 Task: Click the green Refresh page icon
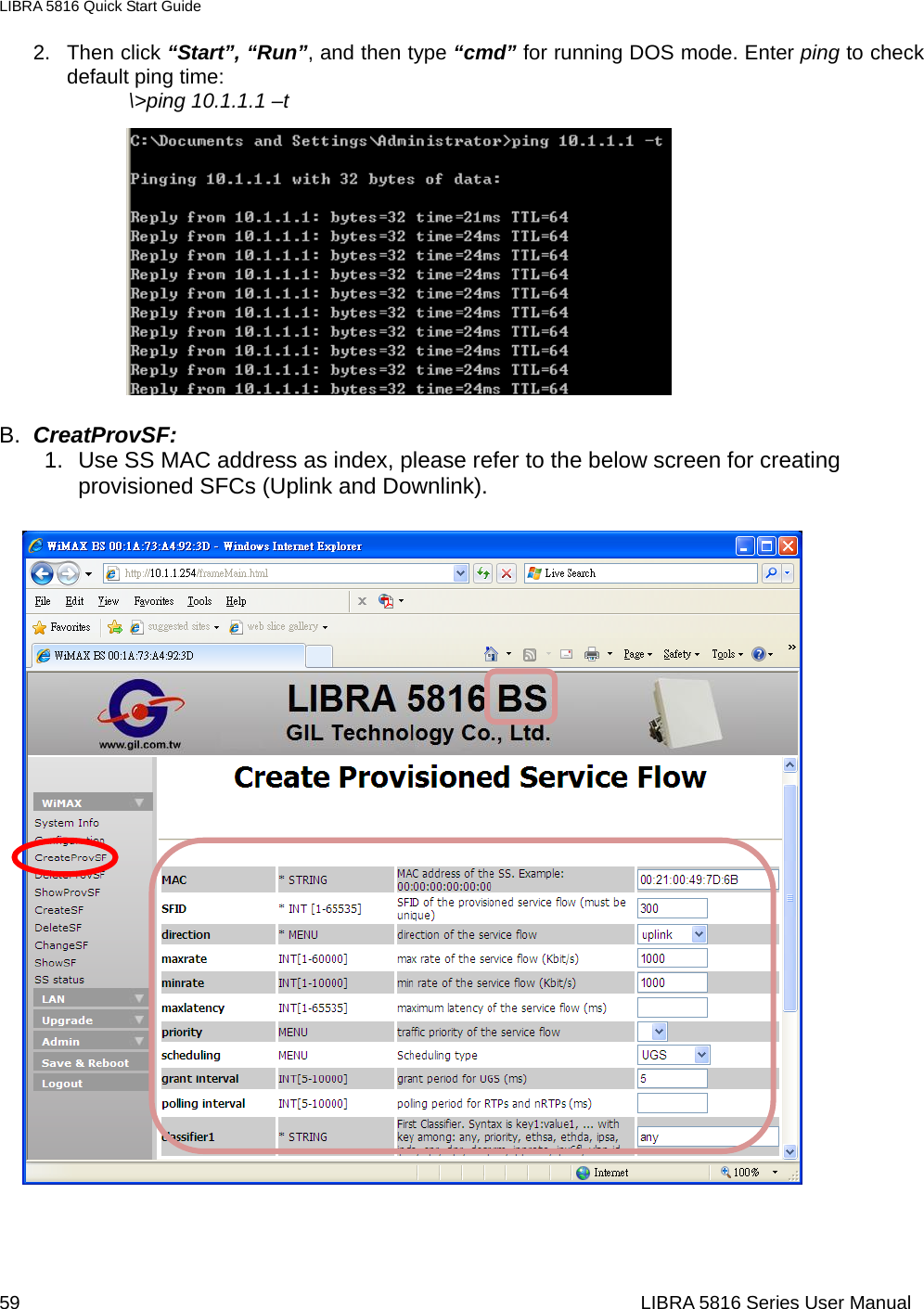(x=483, y=573)
